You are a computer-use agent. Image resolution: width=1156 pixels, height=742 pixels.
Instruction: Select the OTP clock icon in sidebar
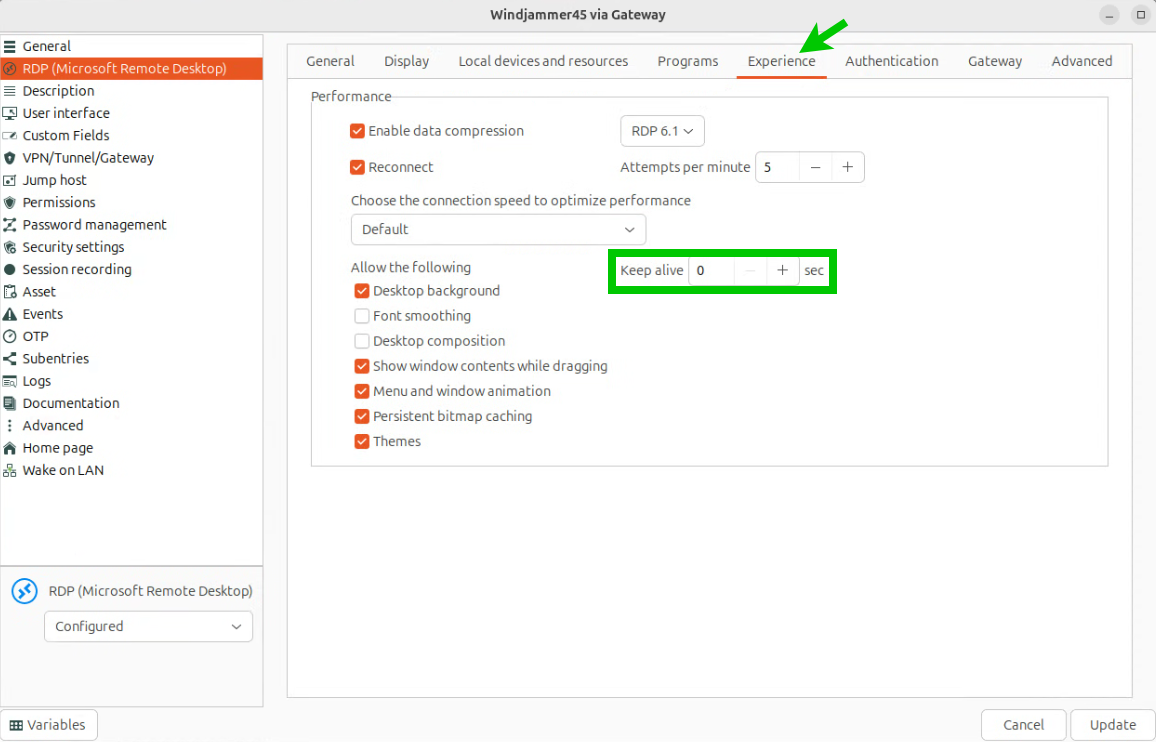[x=10, y=337]
